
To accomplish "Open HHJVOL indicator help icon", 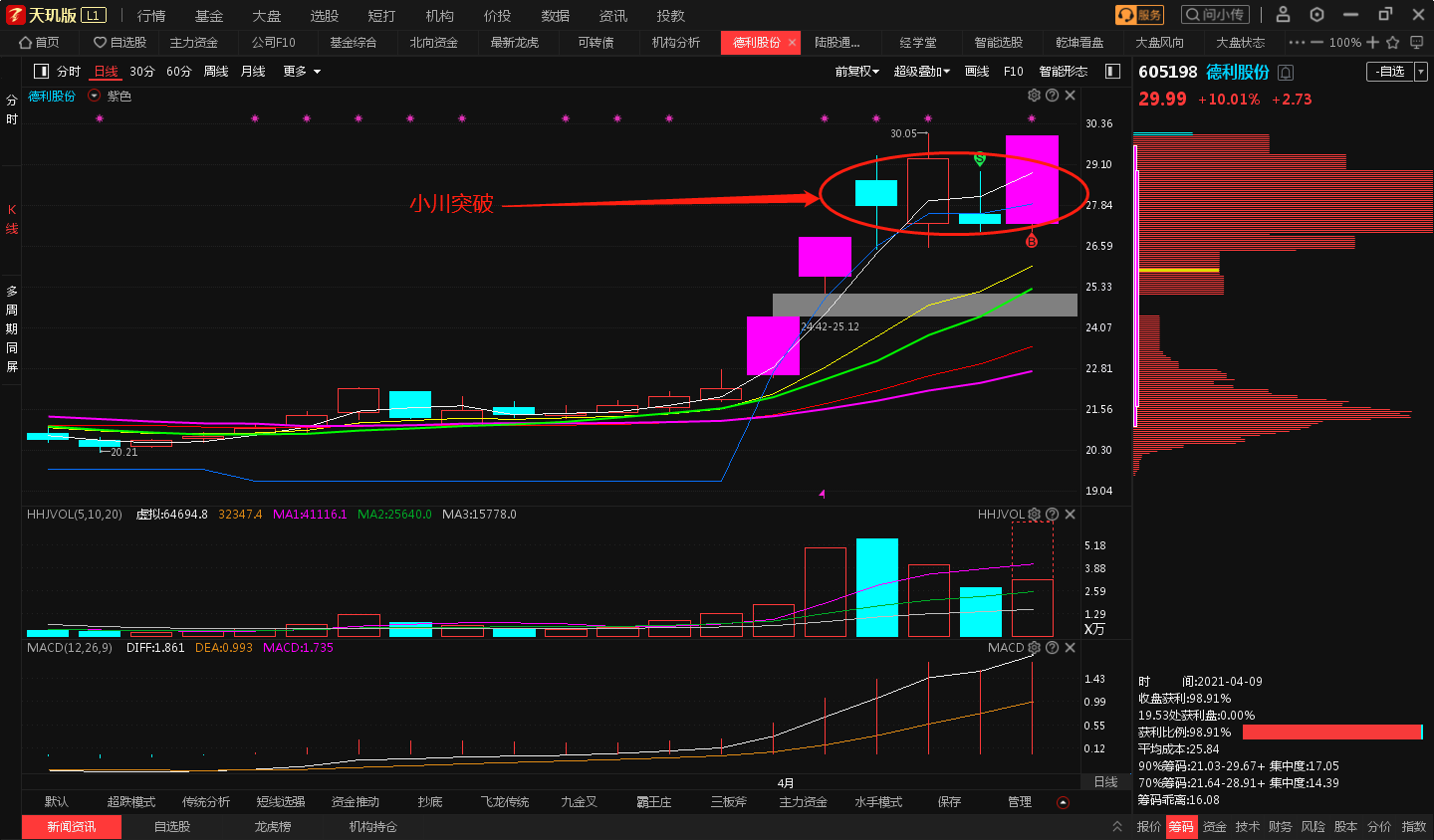I will click(x=1052, y=515).
